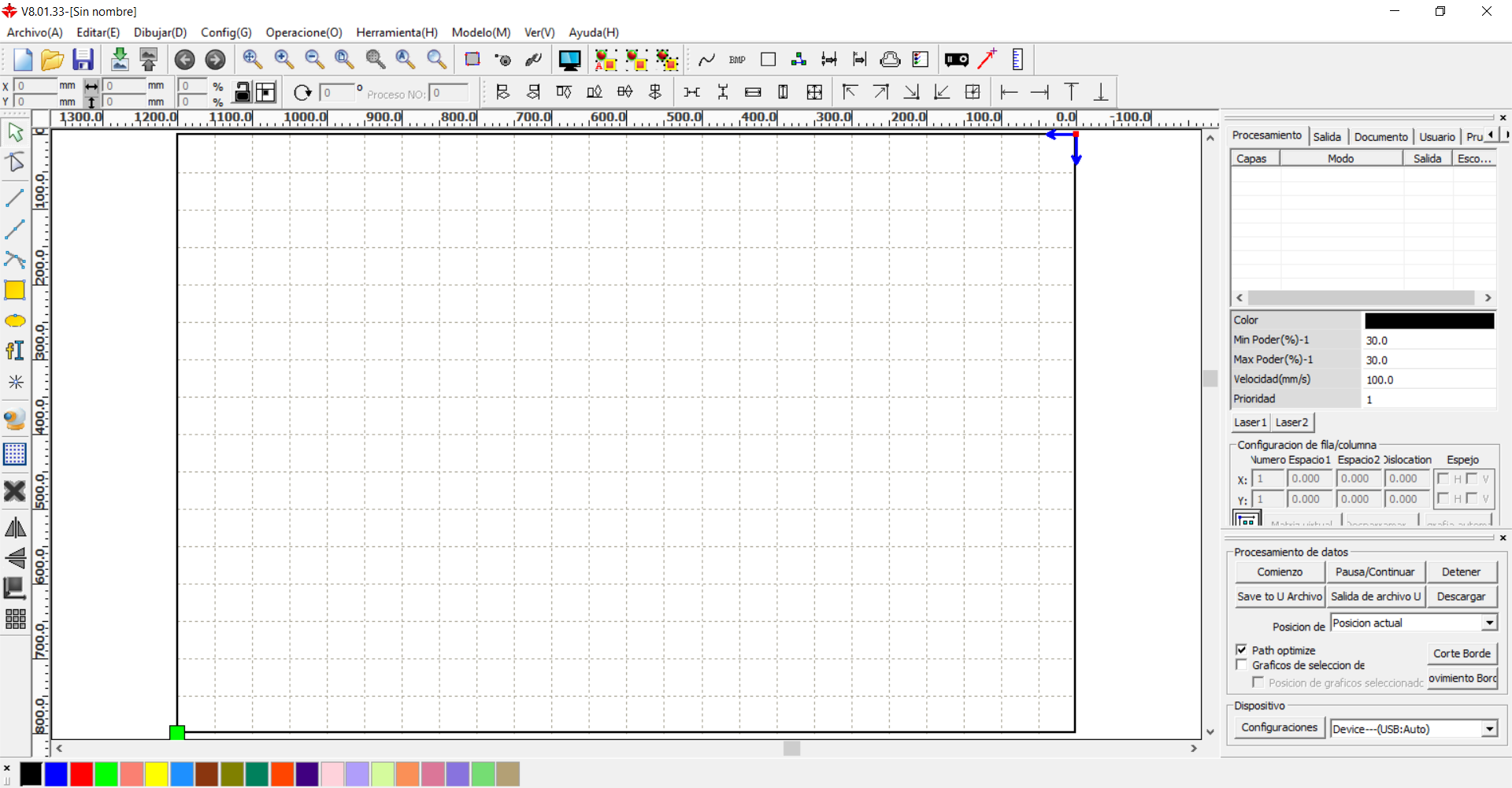The height and width of the screenshot is (788, 1512).
Task: Click the Pausa/Continuar button
Action: tap(1375, 572)
